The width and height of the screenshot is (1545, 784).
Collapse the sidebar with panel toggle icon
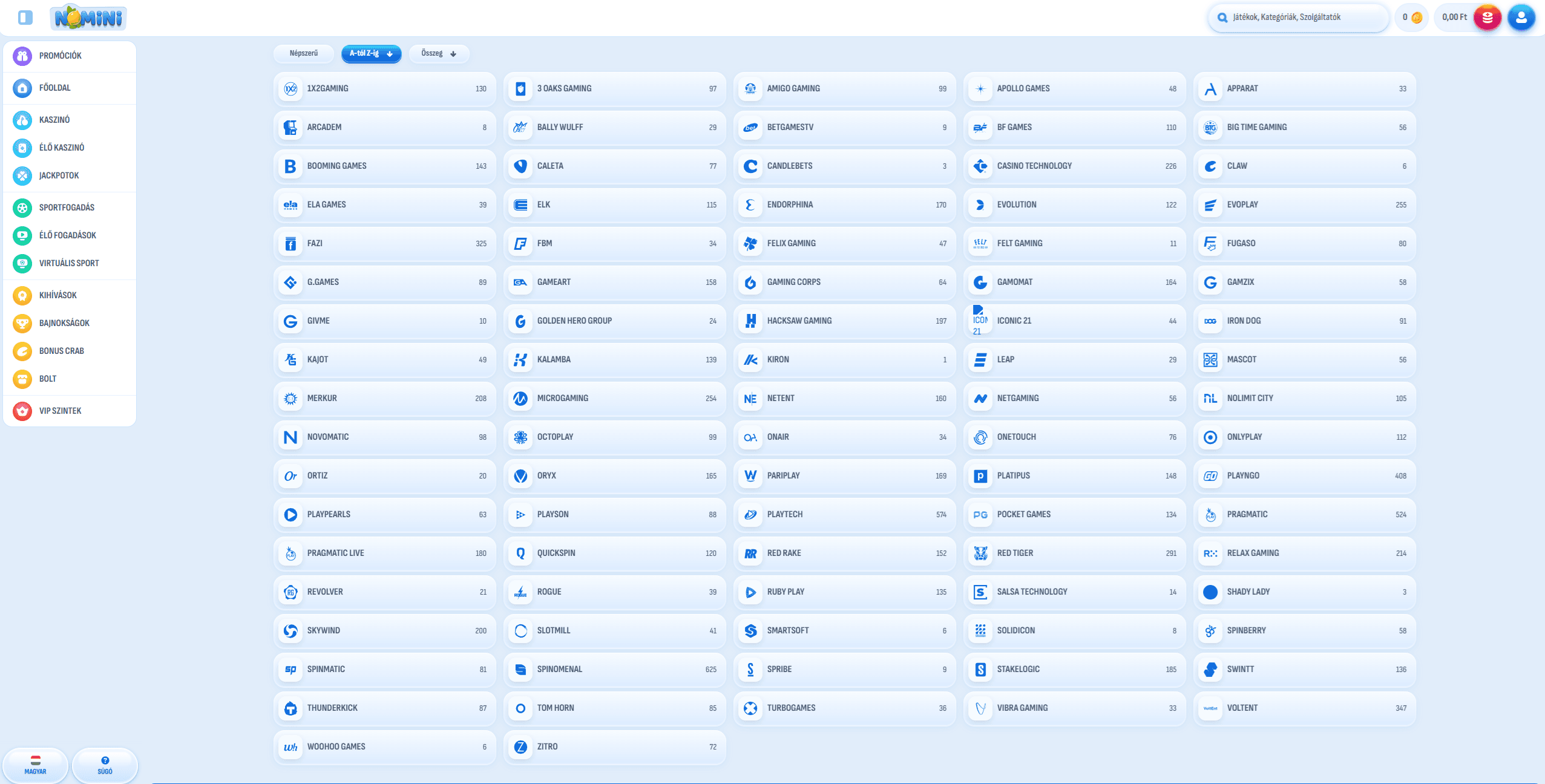tap(25, 18)
